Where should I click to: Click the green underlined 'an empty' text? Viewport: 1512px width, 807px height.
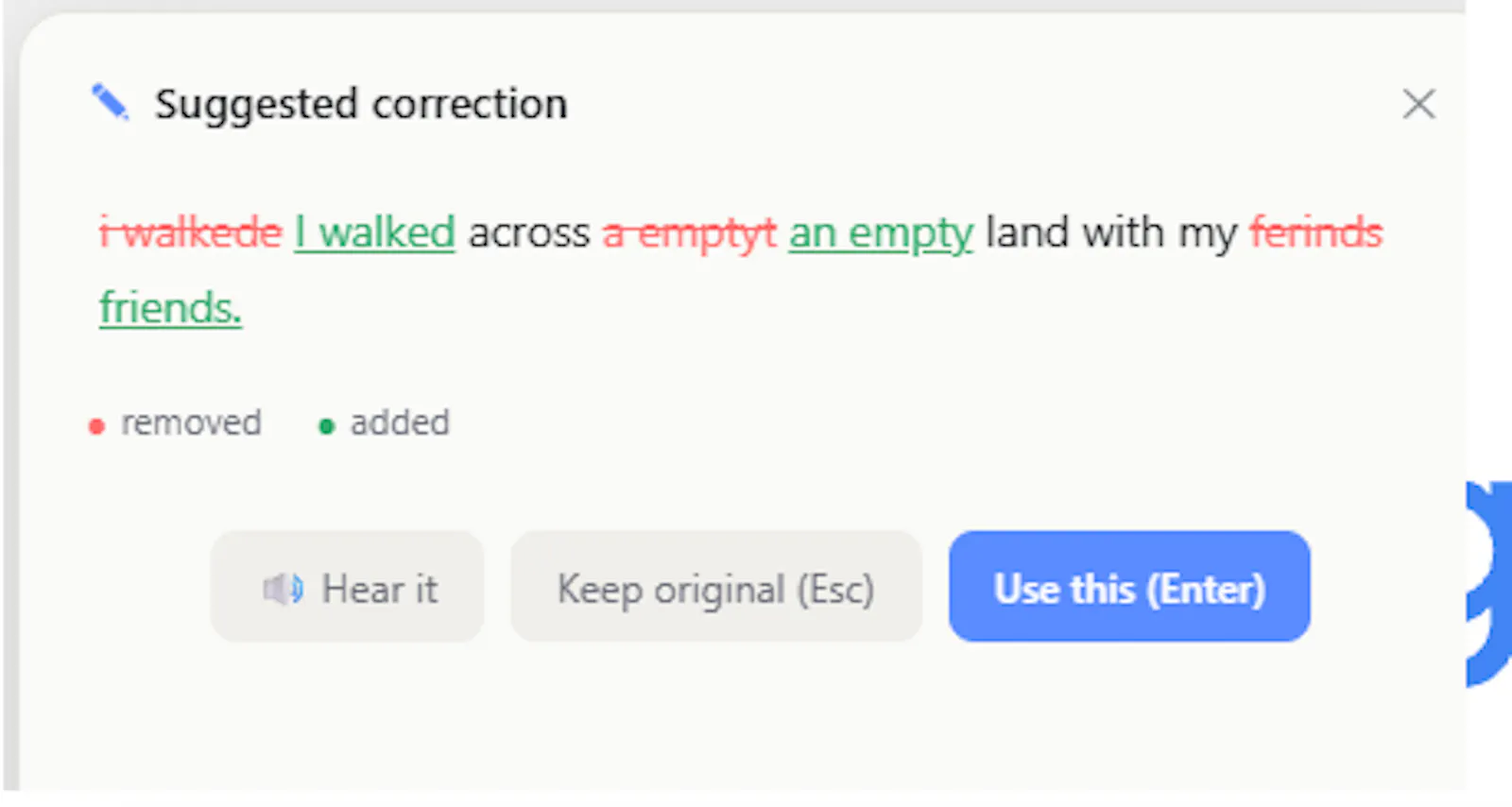(x=881, y=233)
